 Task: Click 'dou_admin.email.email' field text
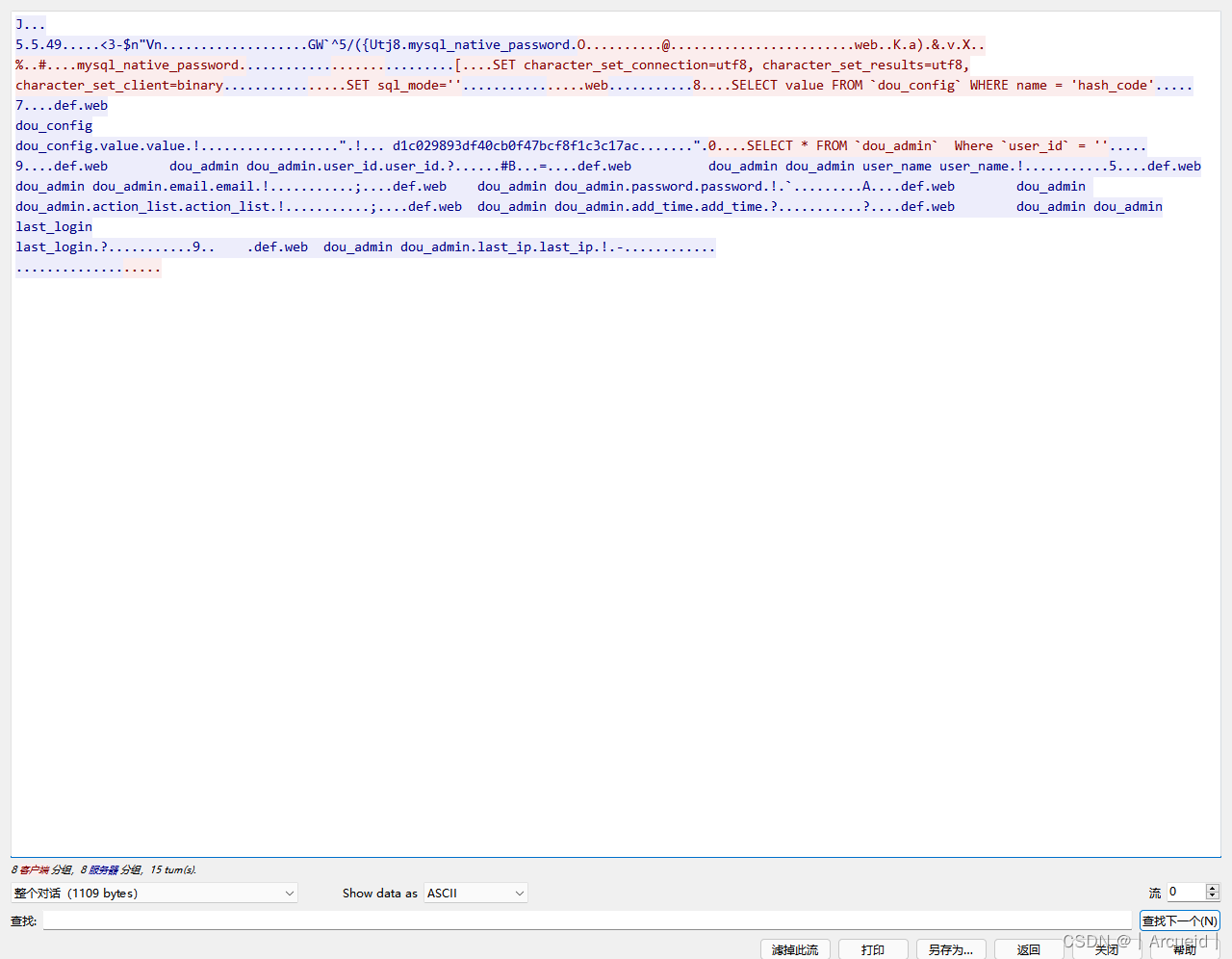point(173,186)
